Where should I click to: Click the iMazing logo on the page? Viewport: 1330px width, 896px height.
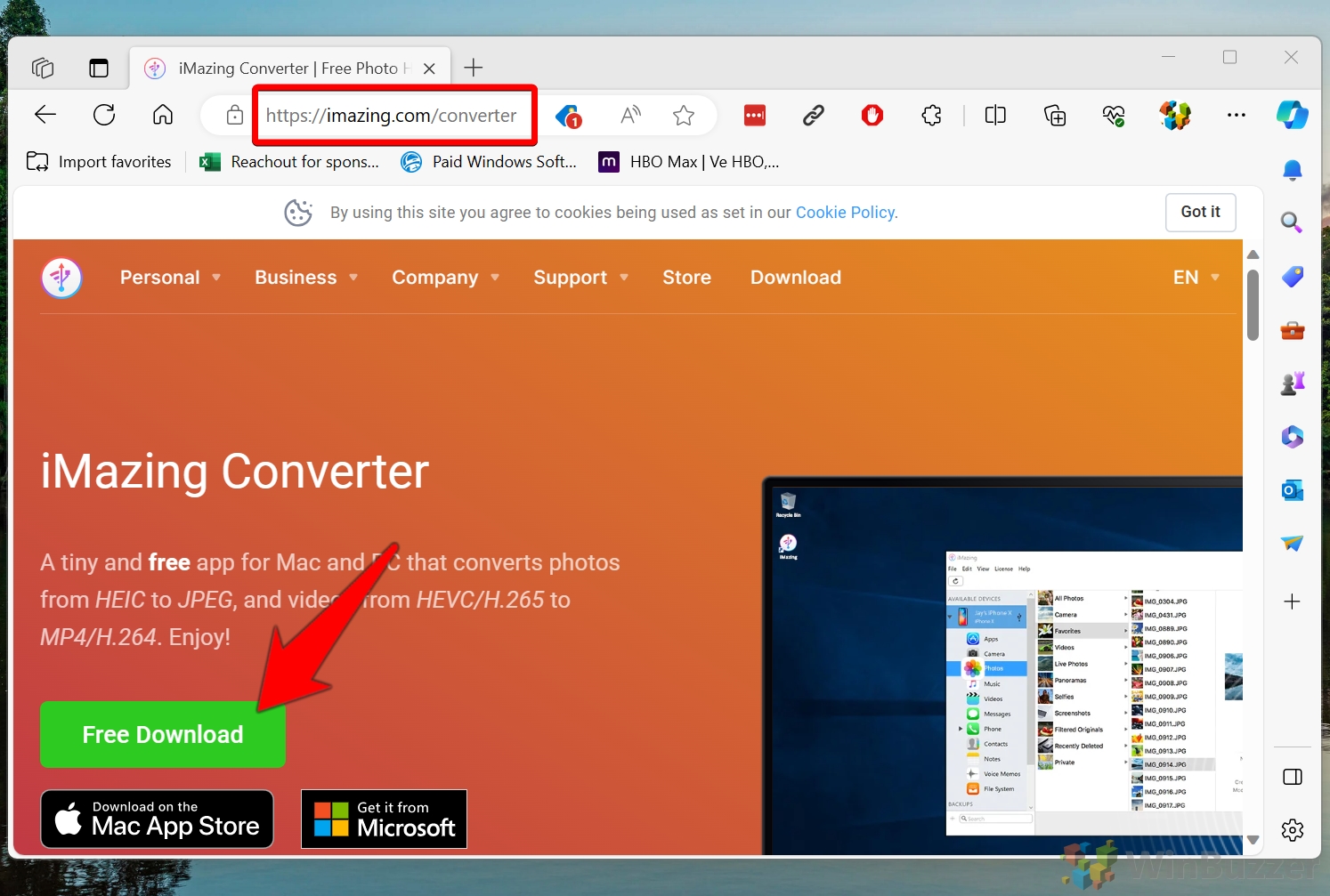[x=61, y=278]
